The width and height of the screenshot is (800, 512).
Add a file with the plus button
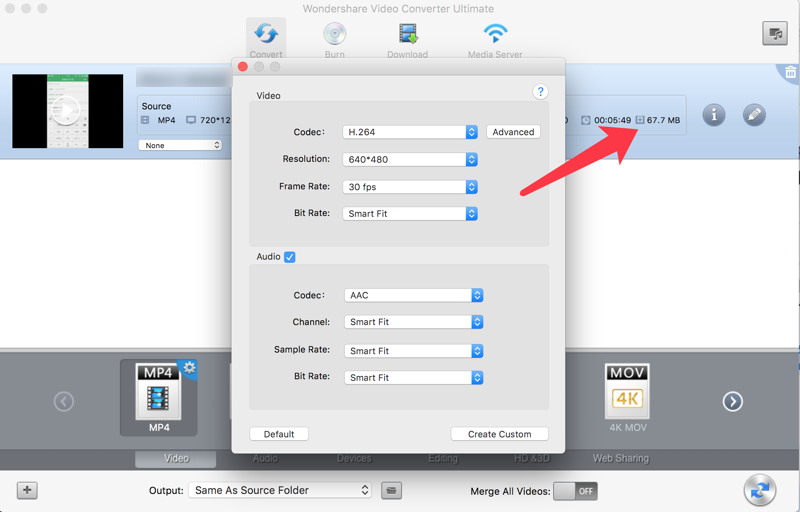(27, 491)
